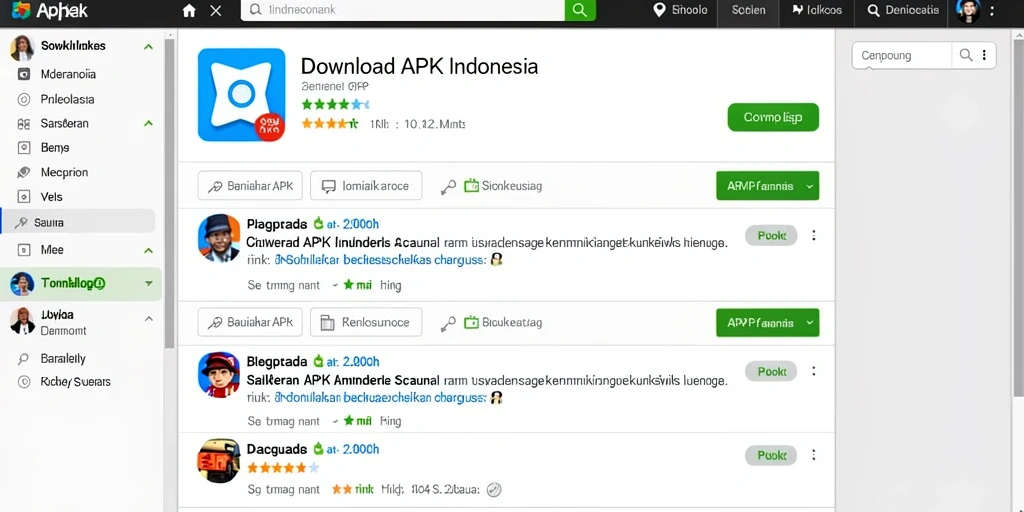Click the Iomiaik aroce button

pyautogui.click(x=366, y=185)
